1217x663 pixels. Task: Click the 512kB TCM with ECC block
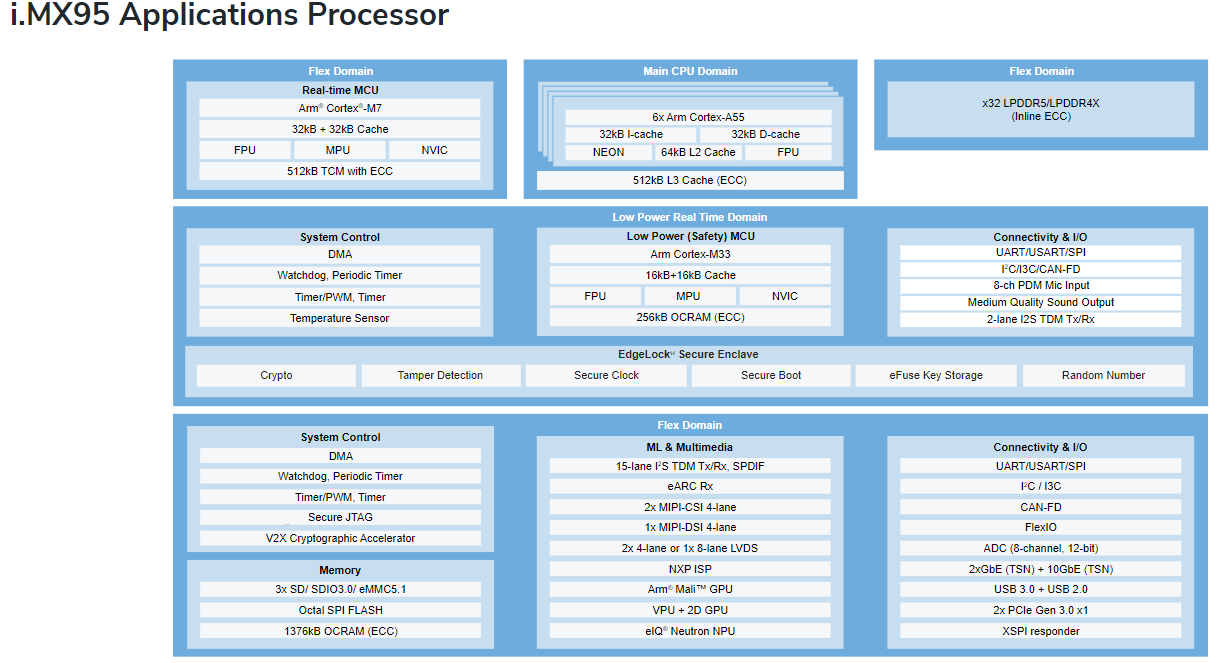coord(339,171)
